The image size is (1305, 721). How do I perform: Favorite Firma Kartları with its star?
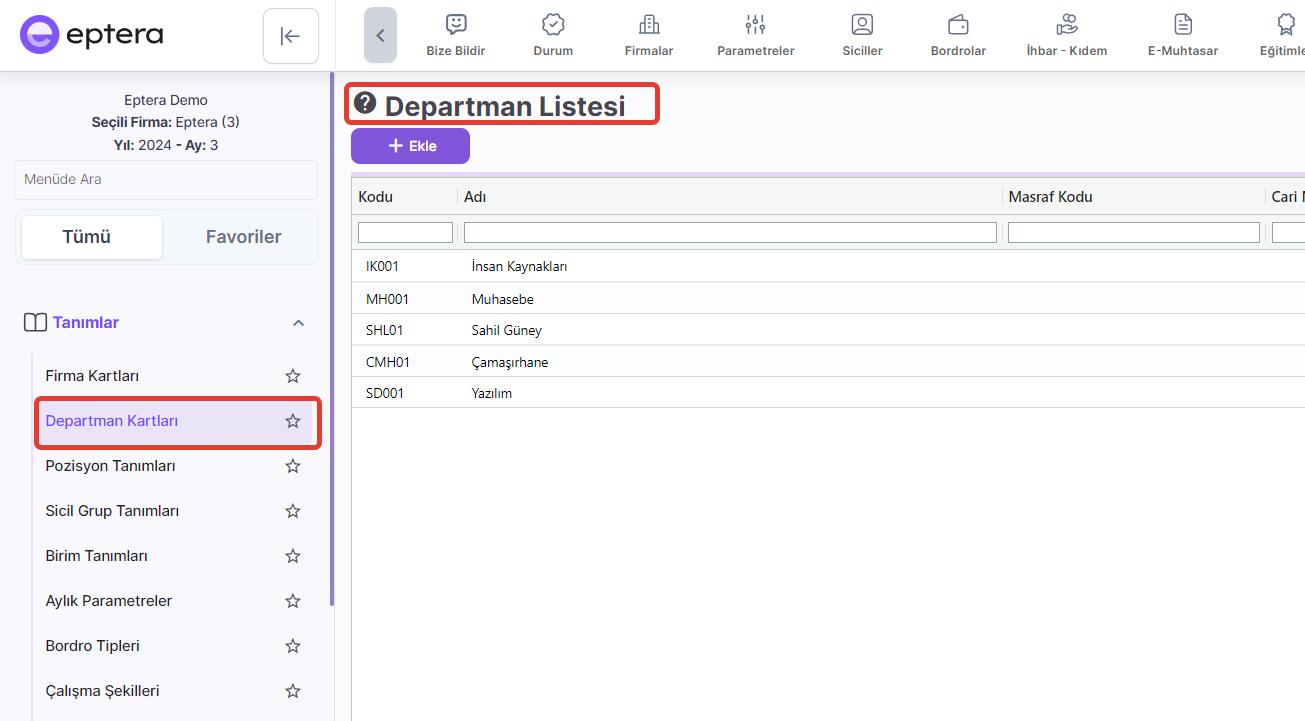pos(293,376)
